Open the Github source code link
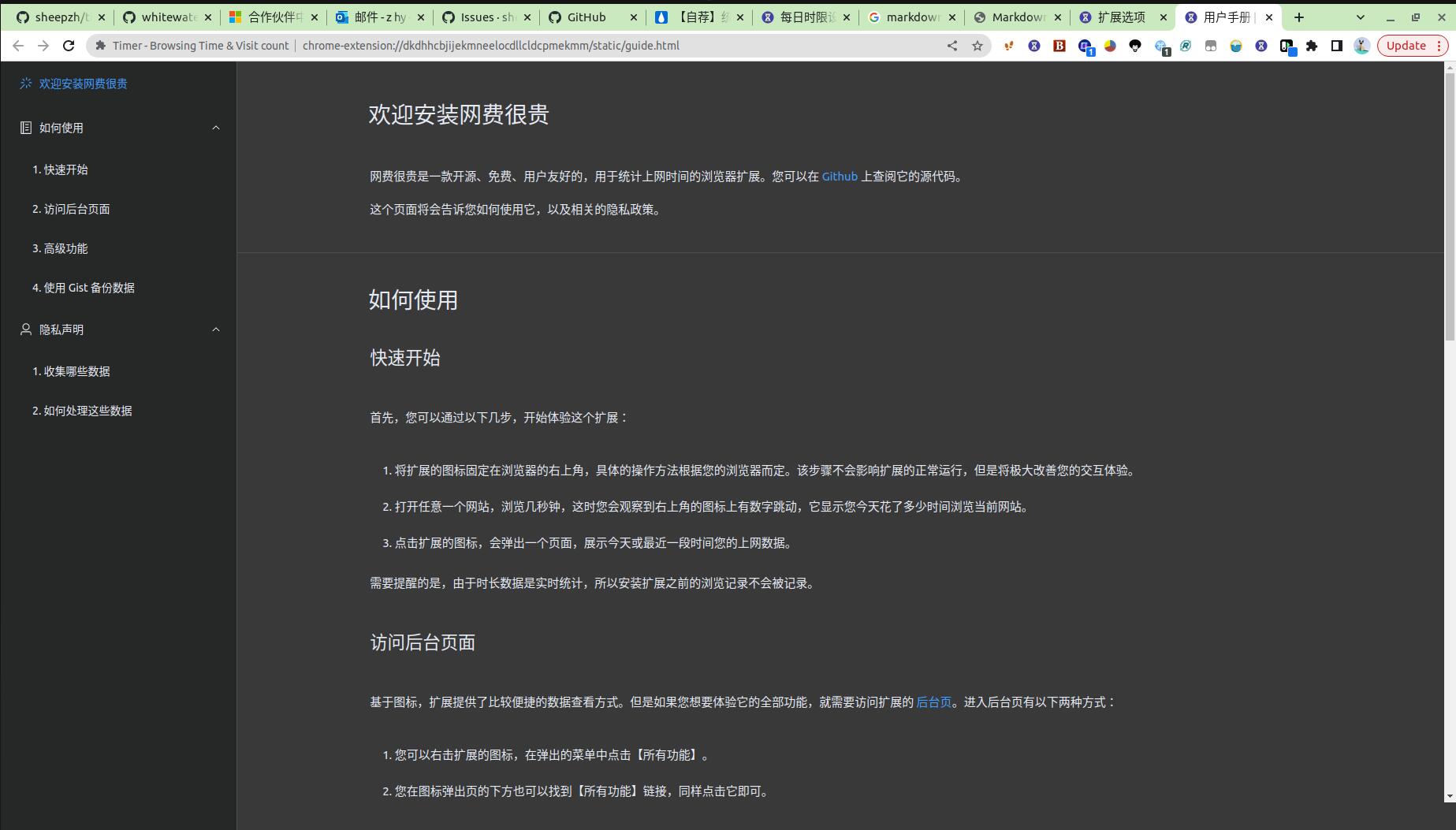The image size is (1456, 830). 839,177
